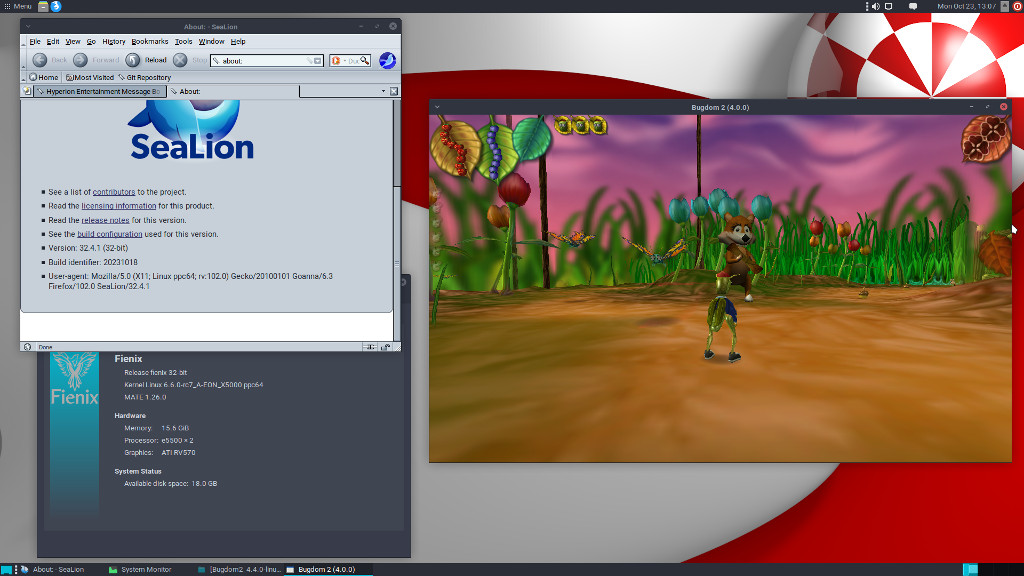This screenshot has width=1024, height=576.
Task: Collapse the bookmarks toolbar grippy
Action: pyautogui.click(x=24, y=77)
